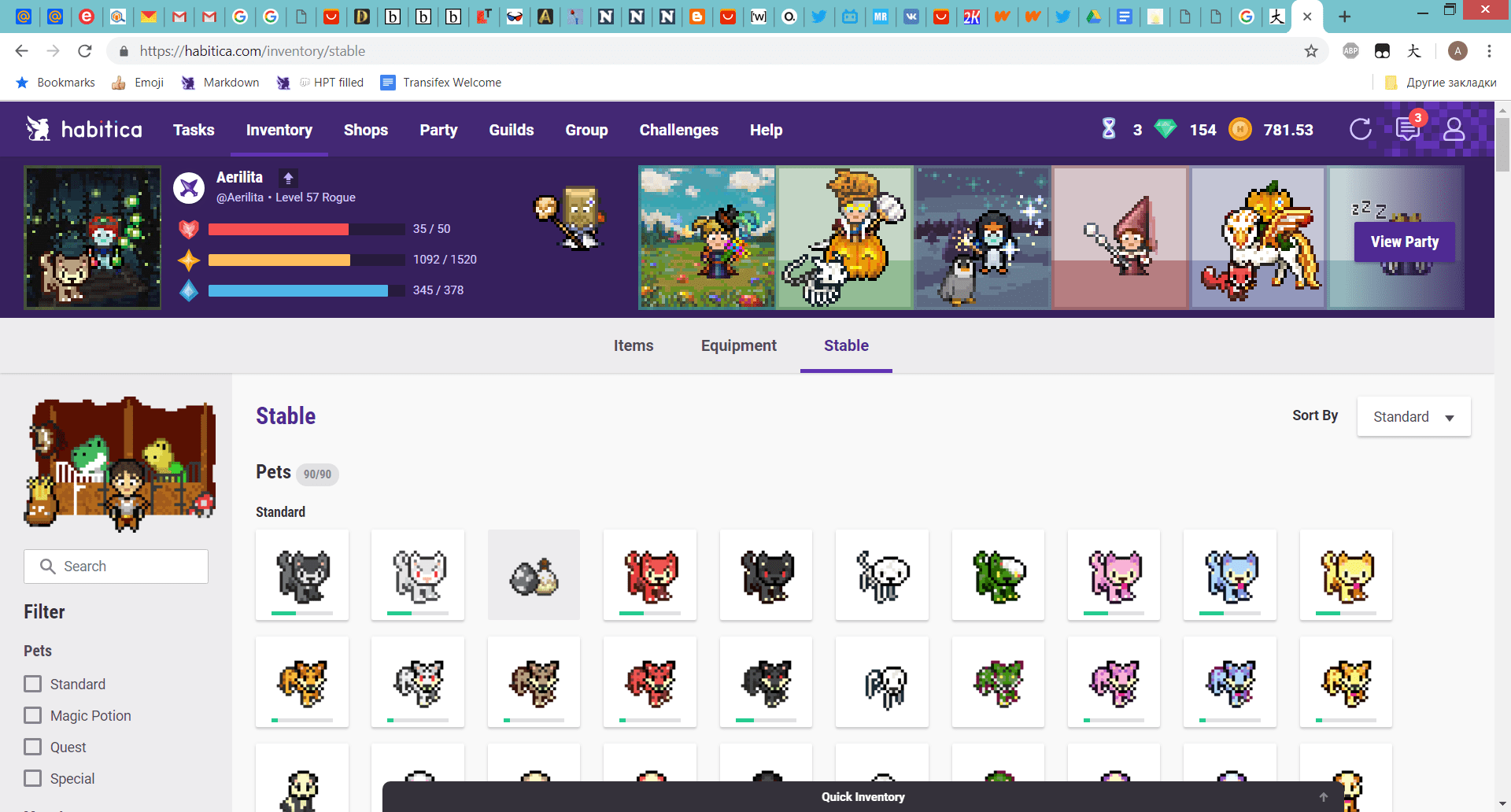The width and height of the screenshot is (1511, 812).
Task: Check the Magic Potion filter
Action: pyautogui.click(x=32, y=715)
